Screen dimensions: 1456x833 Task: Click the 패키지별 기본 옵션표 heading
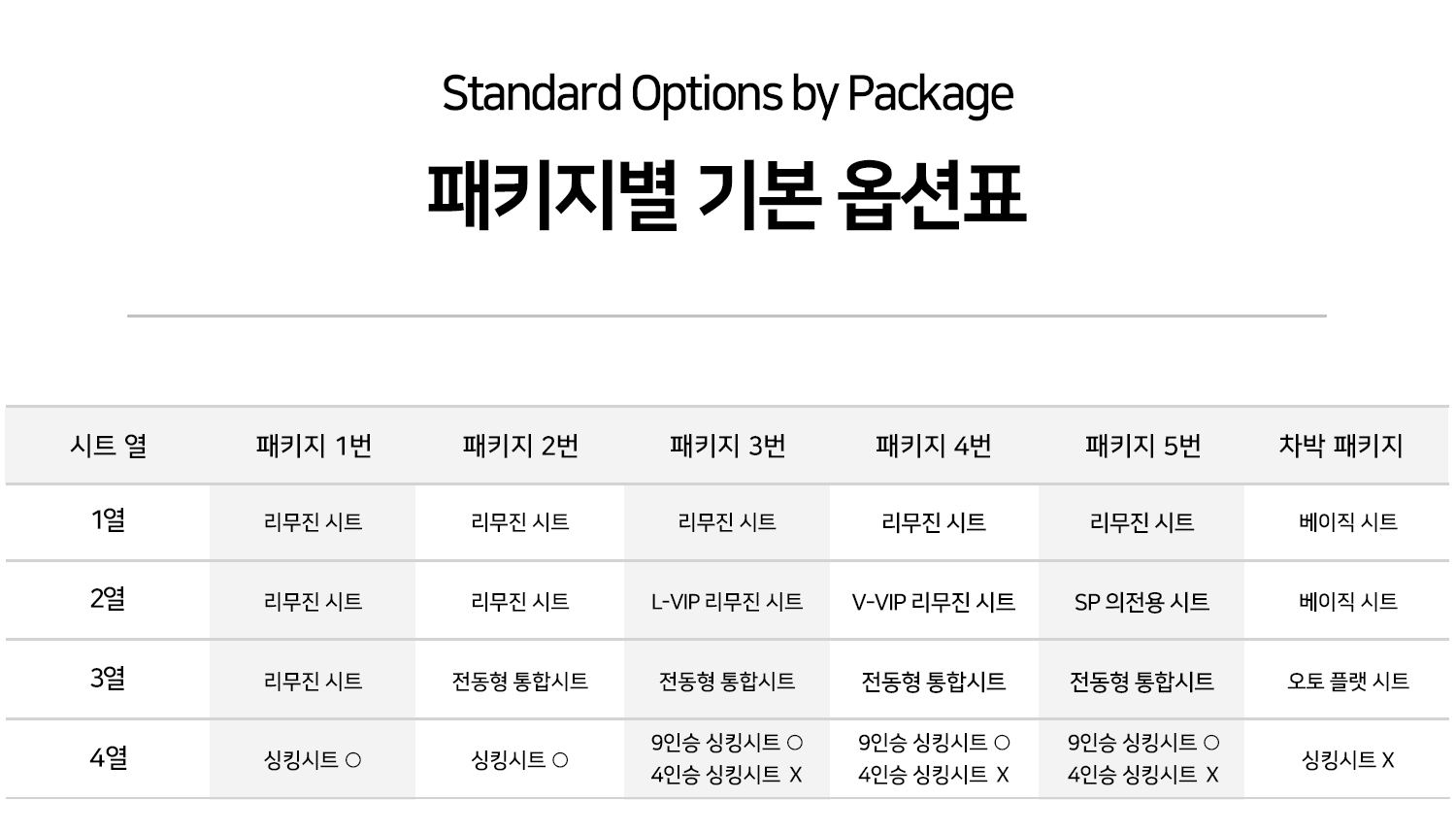727,197
